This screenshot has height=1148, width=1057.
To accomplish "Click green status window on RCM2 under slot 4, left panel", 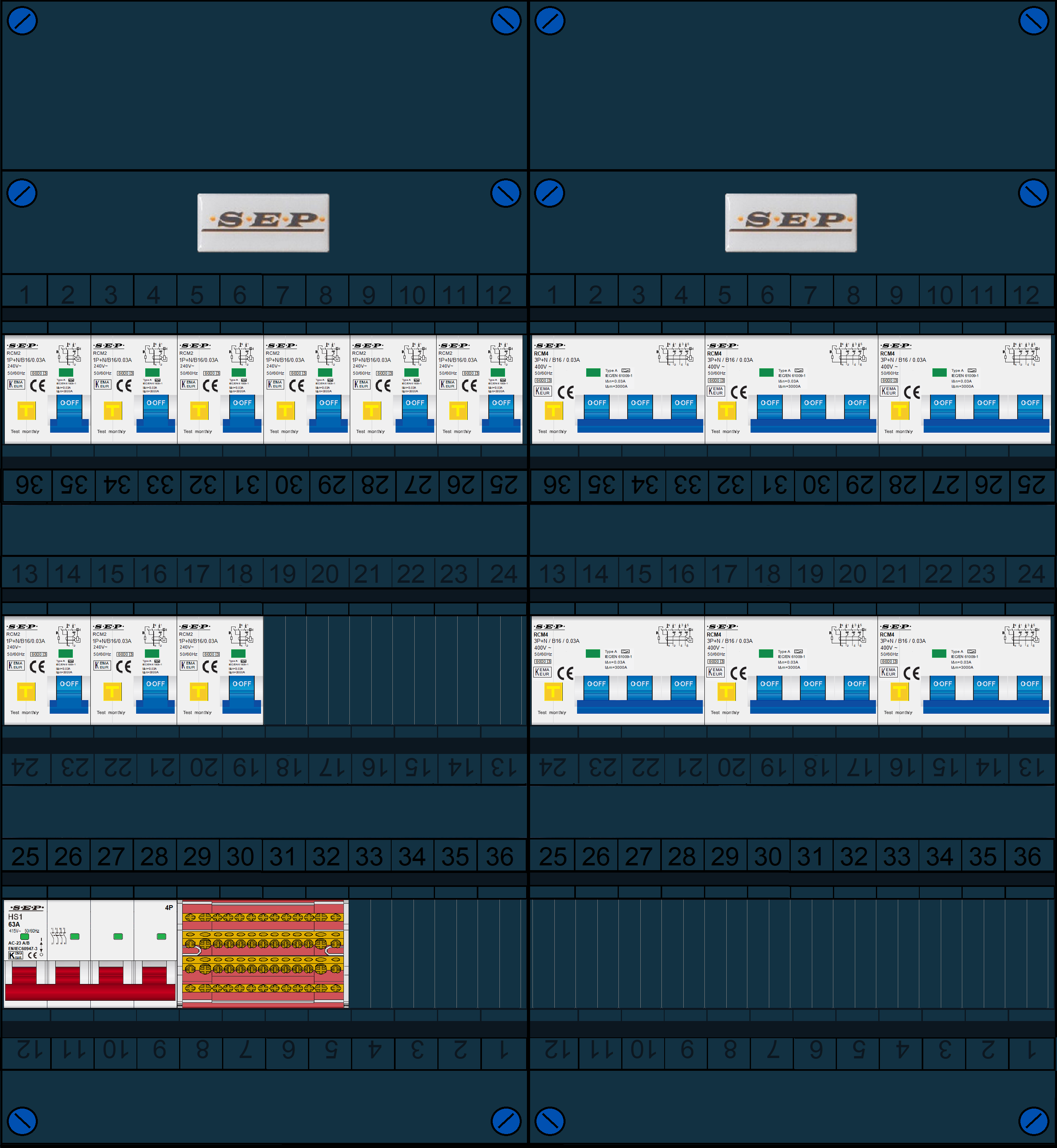I will click(152, 372).
